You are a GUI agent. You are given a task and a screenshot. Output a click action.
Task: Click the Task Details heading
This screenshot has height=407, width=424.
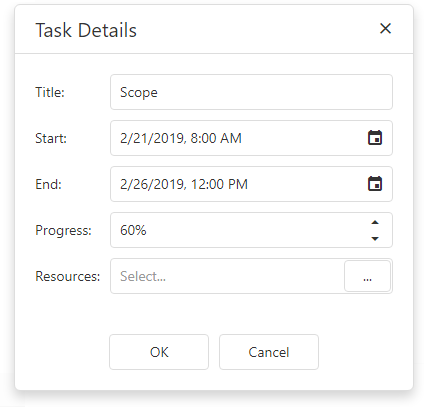tap(86, 30)
